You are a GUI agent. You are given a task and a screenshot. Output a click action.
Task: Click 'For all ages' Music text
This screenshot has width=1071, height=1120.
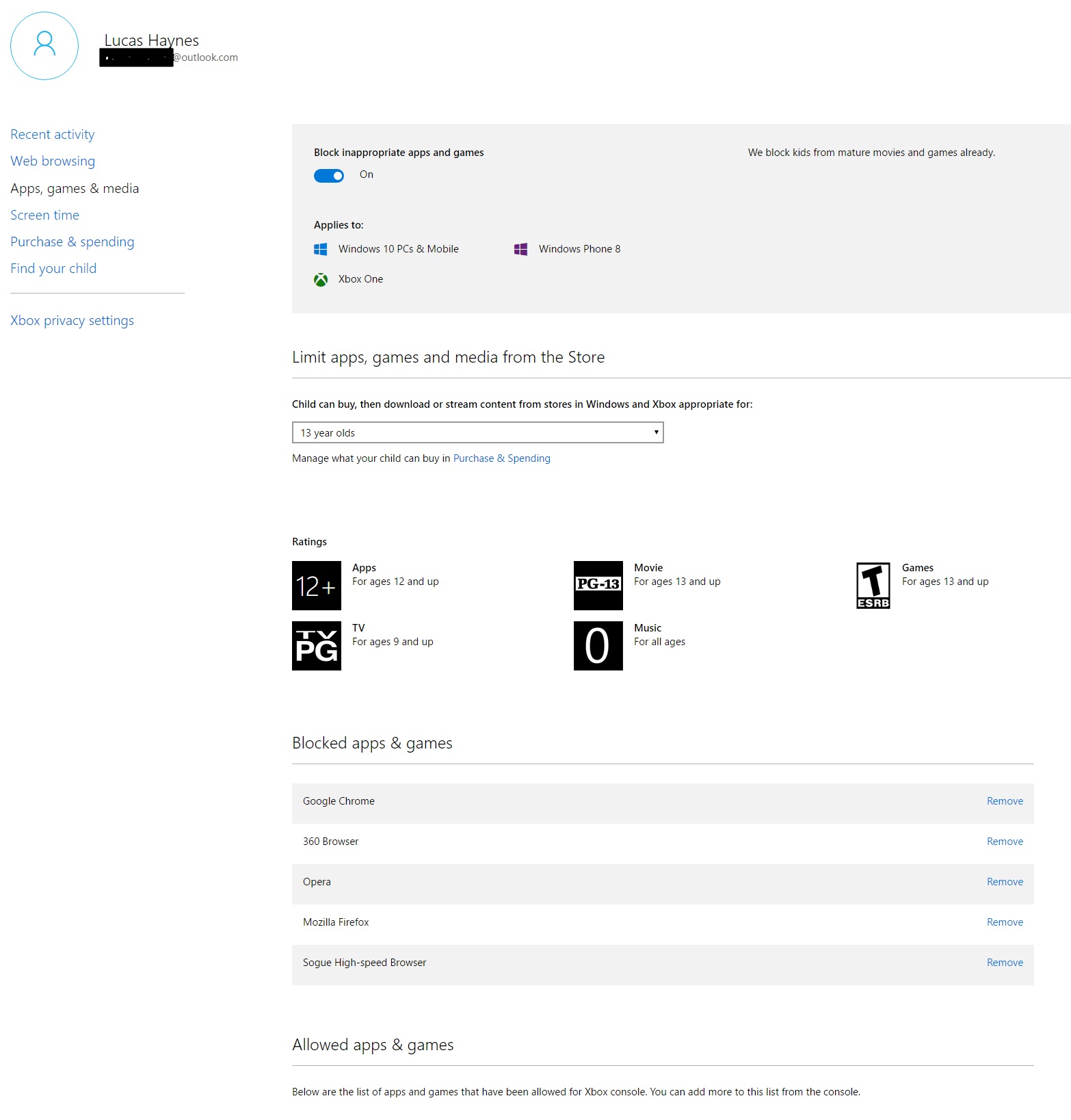point(659,642)
